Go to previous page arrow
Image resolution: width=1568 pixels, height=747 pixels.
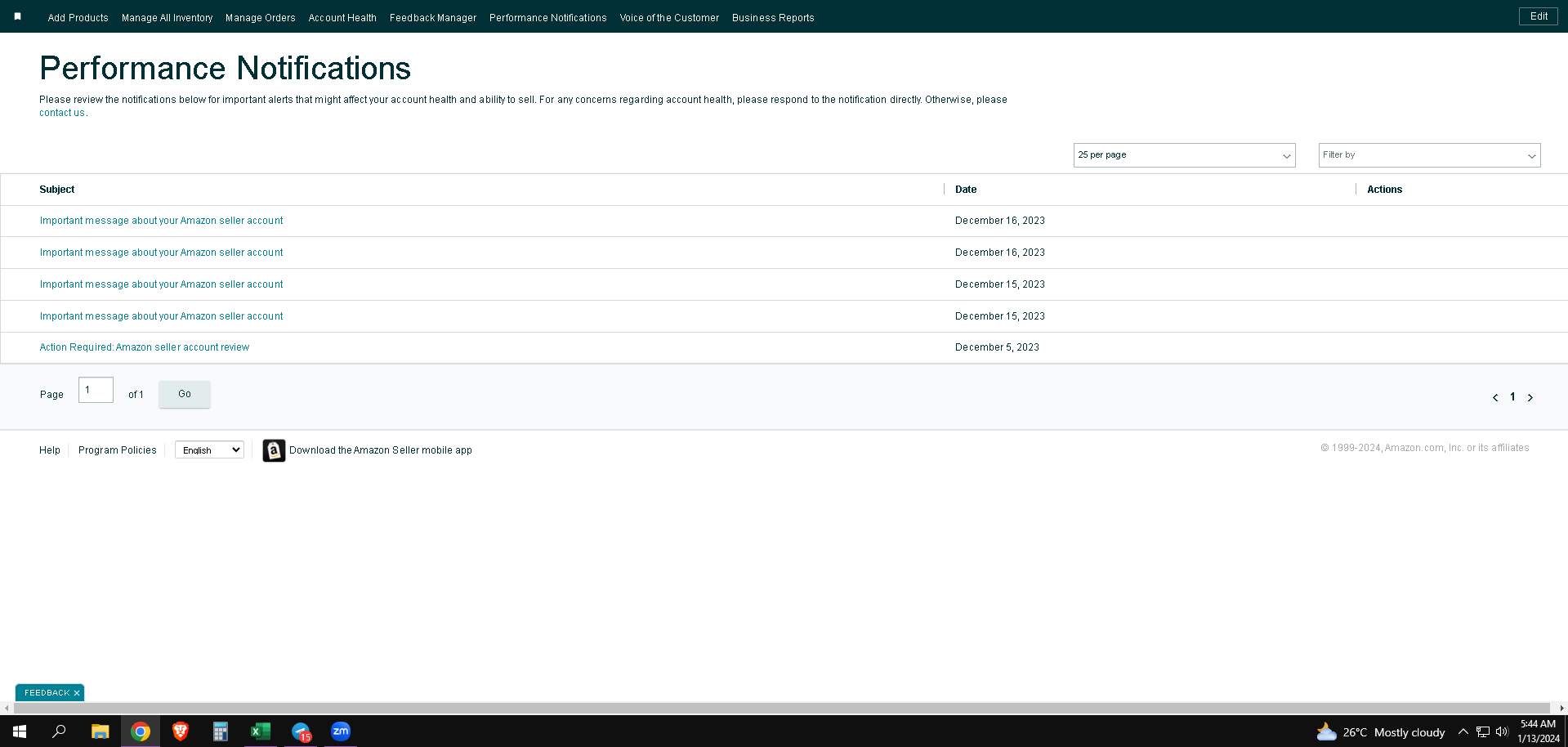click(1495, 397)
